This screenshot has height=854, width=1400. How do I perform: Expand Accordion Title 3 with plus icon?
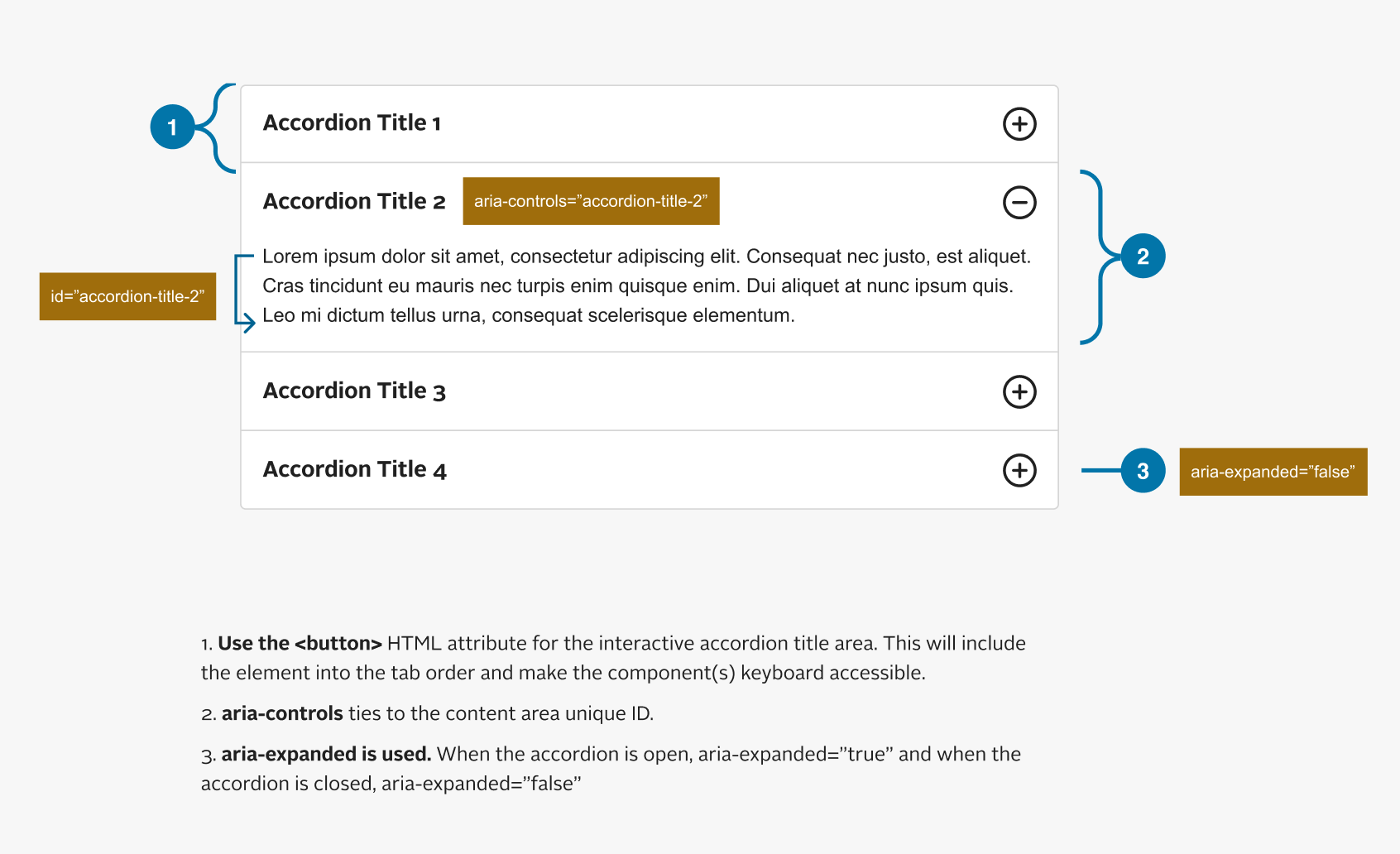click(x=1019, y=391)
